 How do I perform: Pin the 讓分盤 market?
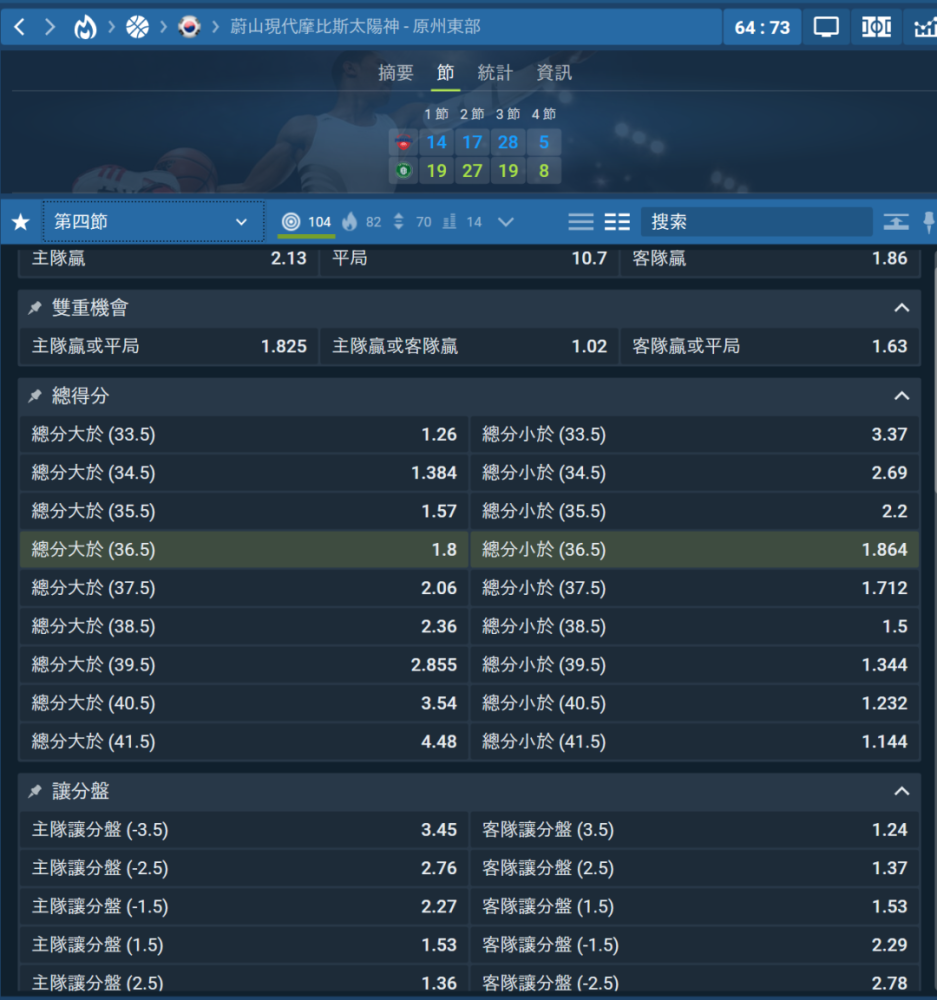[35, 791]
